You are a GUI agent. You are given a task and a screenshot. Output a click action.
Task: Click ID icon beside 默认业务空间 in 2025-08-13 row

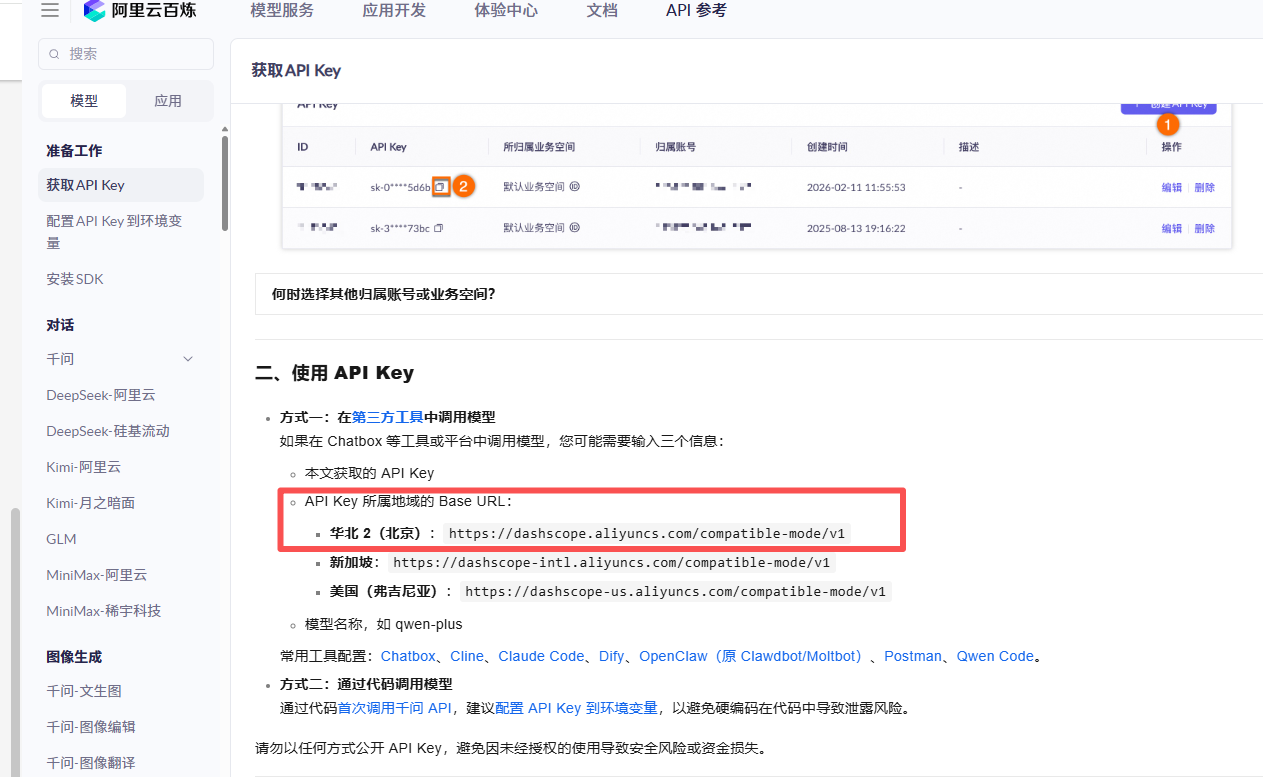[574, 228]
